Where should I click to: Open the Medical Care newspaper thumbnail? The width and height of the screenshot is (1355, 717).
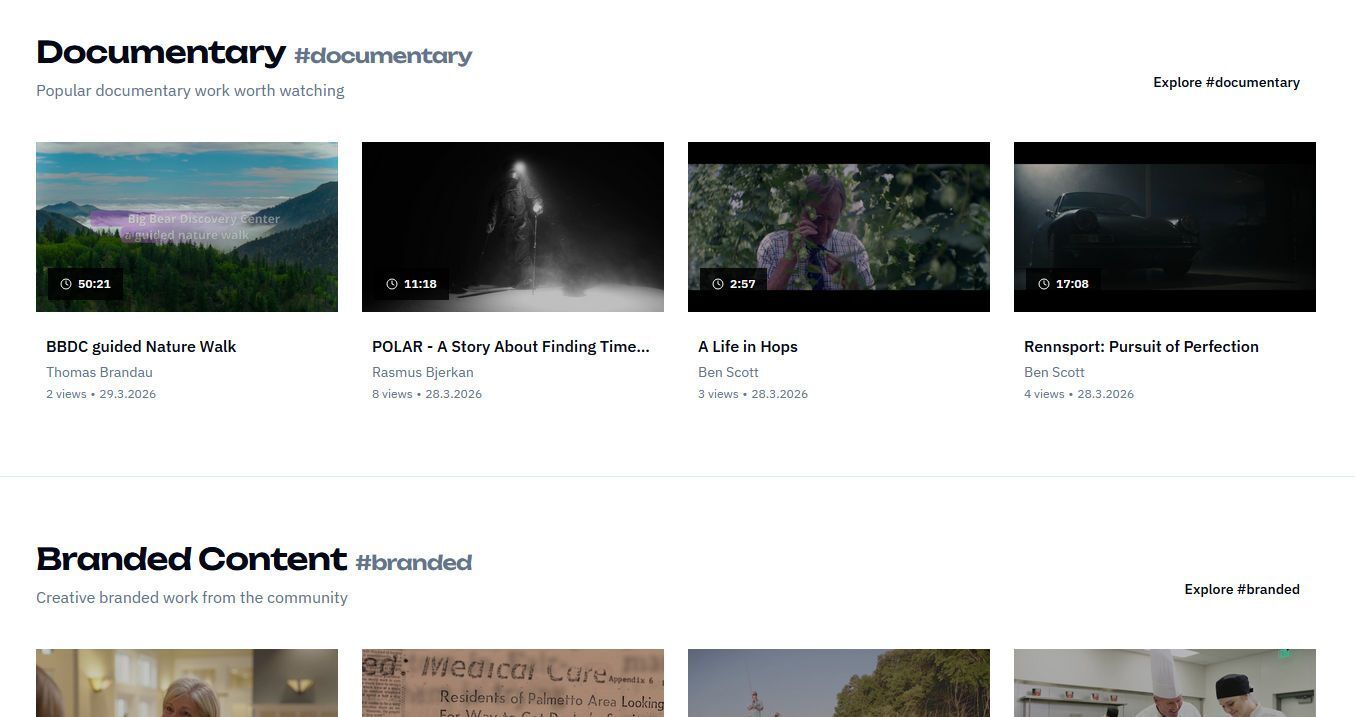512,683
